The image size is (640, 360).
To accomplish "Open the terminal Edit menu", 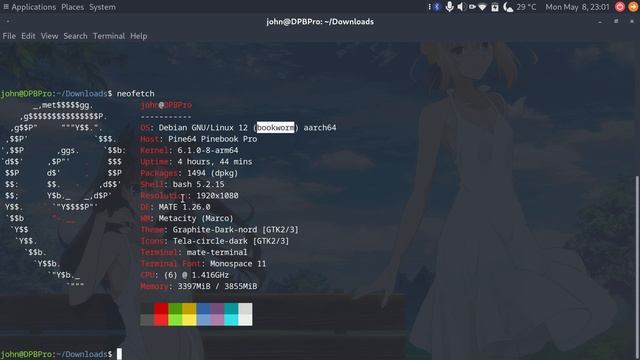I will (28, 36).
